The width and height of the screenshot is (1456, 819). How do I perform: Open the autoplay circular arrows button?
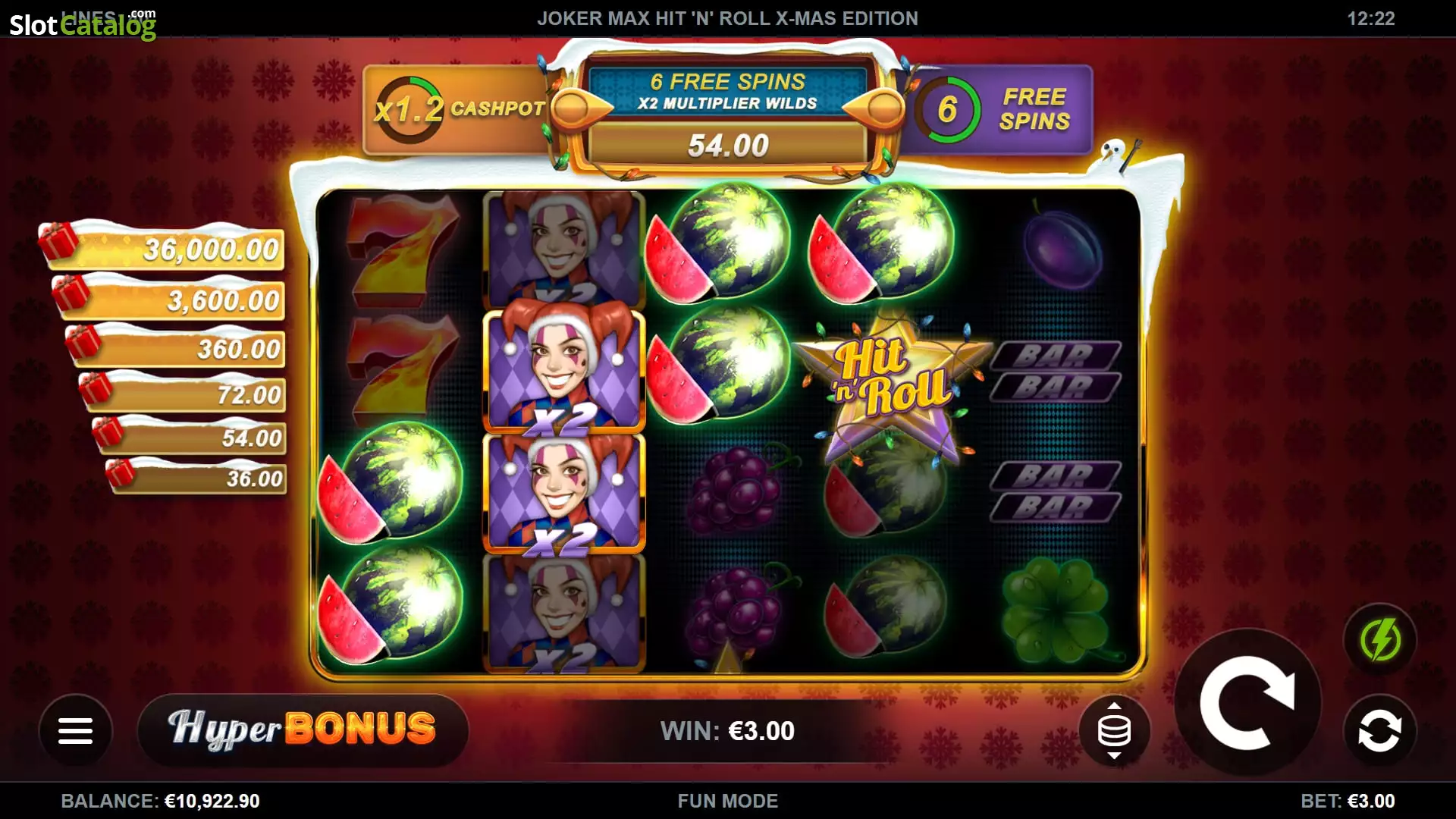(1379, 731)
